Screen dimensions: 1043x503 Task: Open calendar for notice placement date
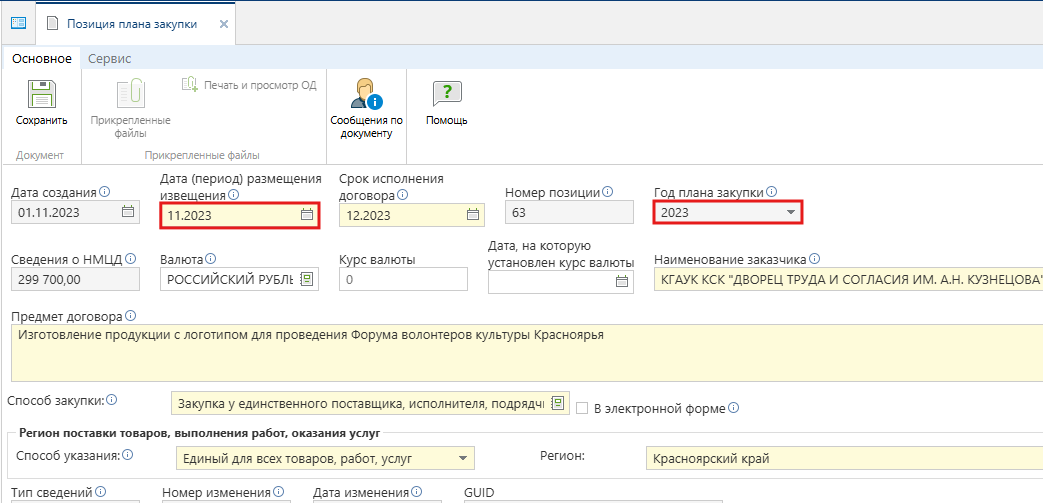307,215
